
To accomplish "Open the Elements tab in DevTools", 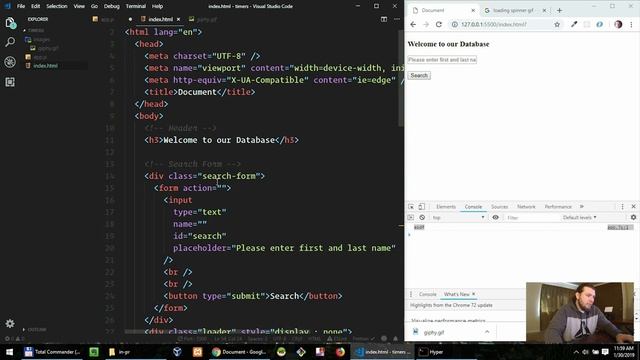I will point(446,207).
